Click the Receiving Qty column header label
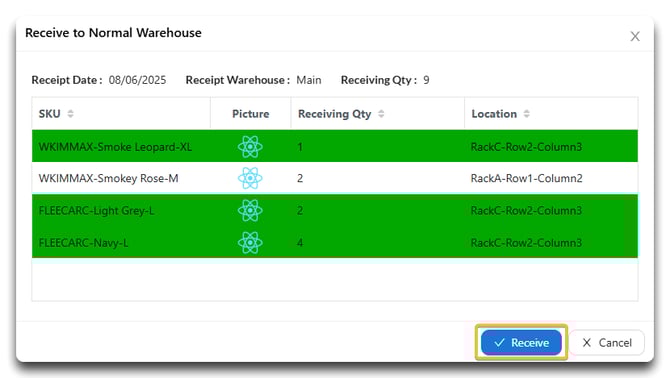This screenshot has width=670, height=378. point(335,114)
